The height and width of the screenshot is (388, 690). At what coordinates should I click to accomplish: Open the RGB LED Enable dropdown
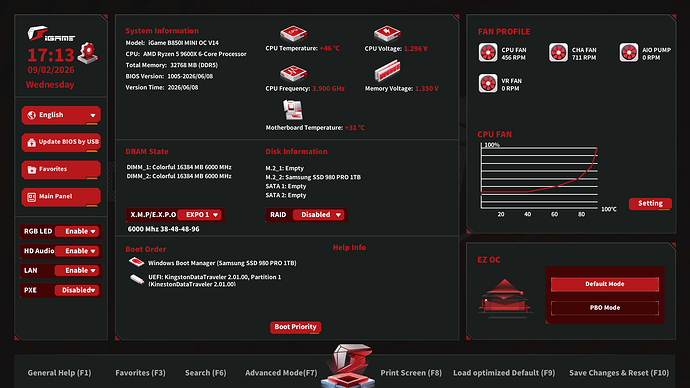77,231
